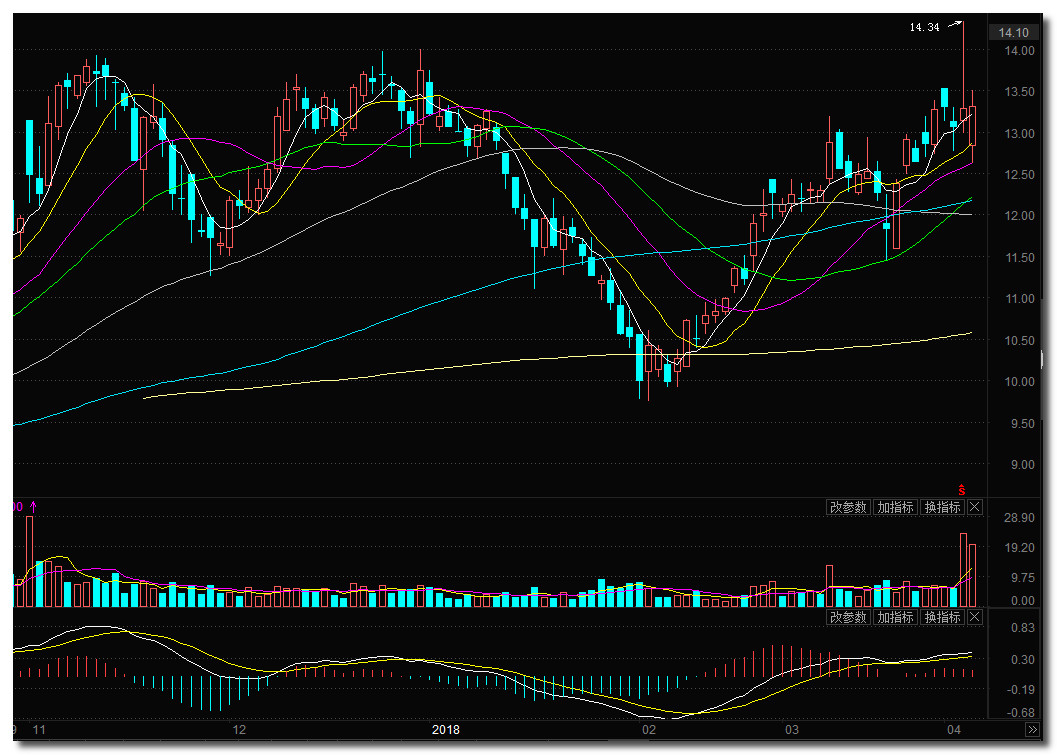Click 加指标 in the MACD panel

[895, 617]
